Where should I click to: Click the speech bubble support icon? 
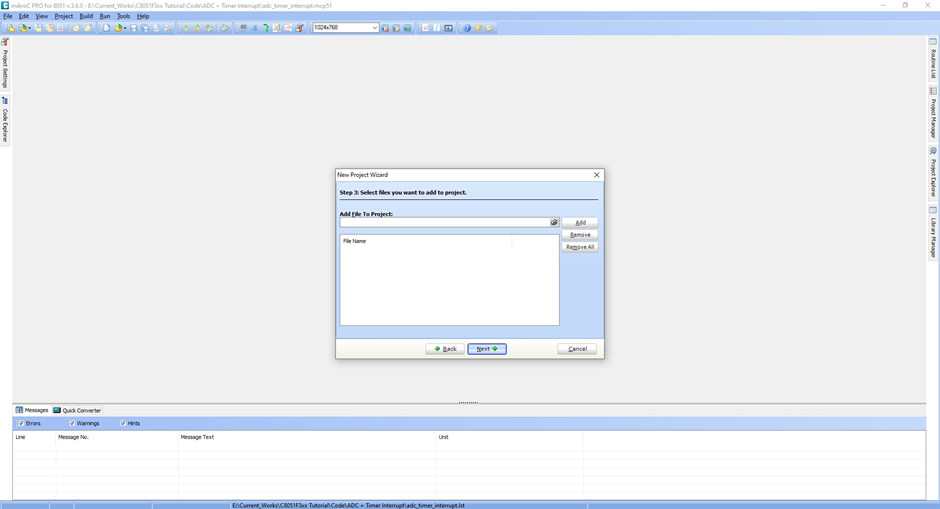(489, 28)
